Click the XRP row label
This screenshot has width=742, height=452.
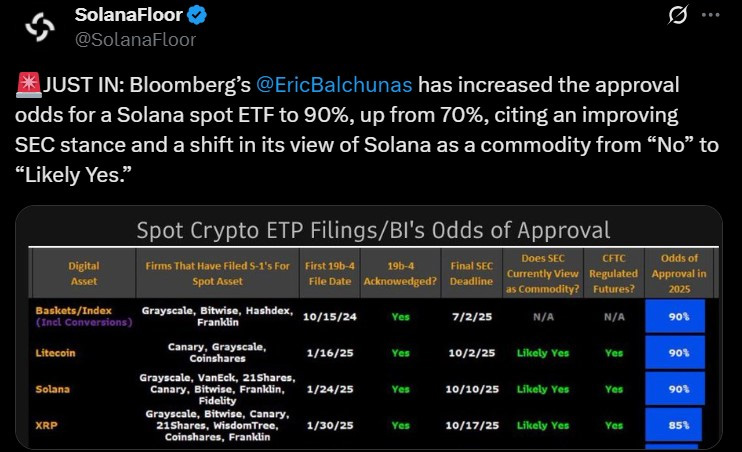coord(46,425)
